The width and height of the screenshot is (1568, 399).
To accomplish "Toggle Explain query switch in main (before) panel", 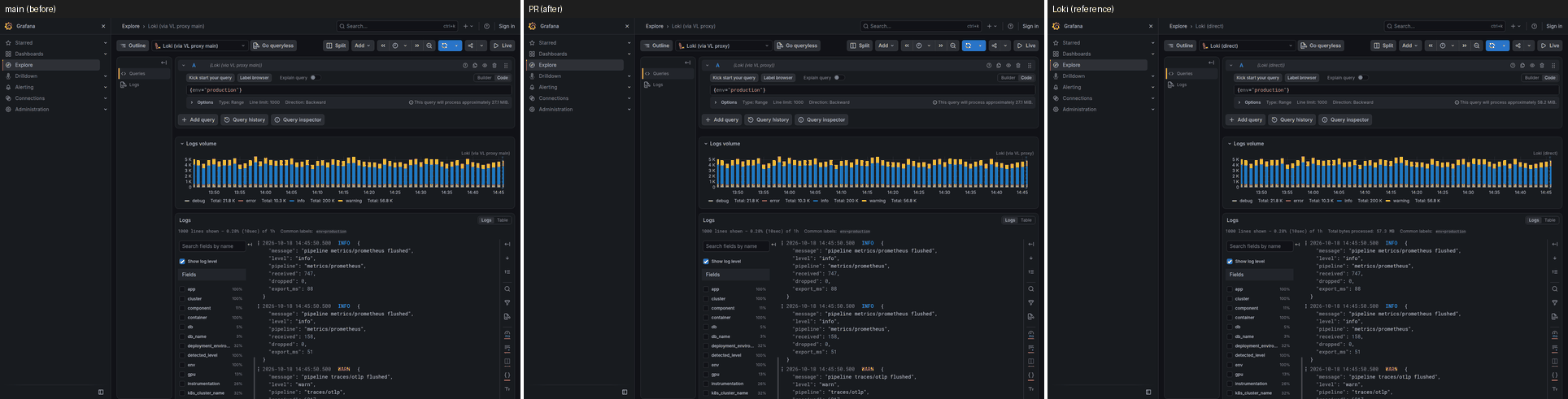I will pos(315,77).
